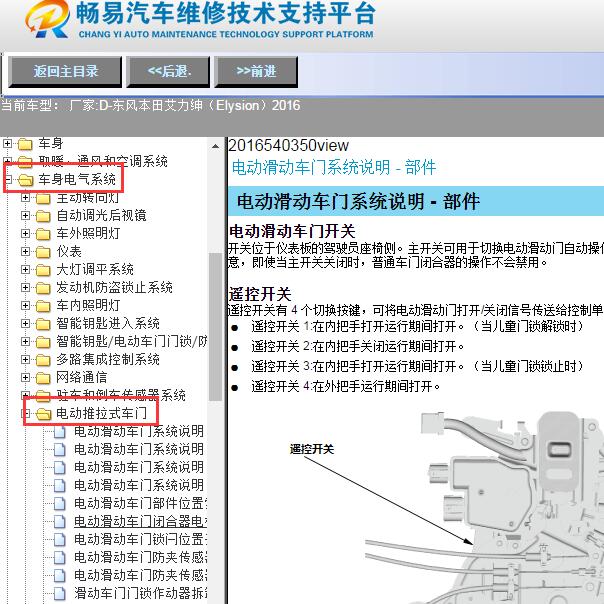The width and height of the screenshot is (604, 604).
Task: Expand the 发动机防盗锁止系统 node
Action: [x=25, y=287]
